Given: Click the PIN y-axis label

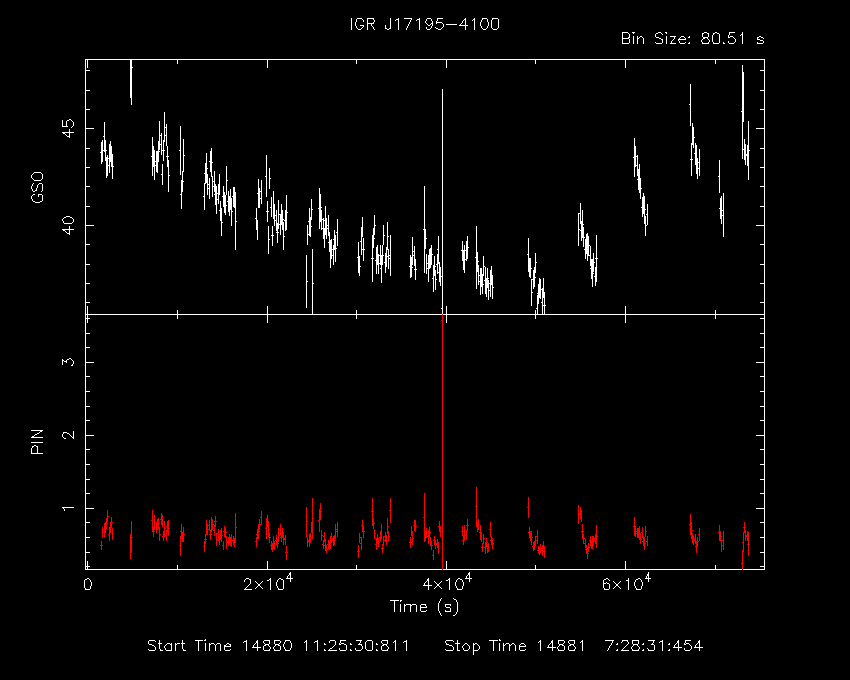Looking at the screenshot, I should pos(37,442).
